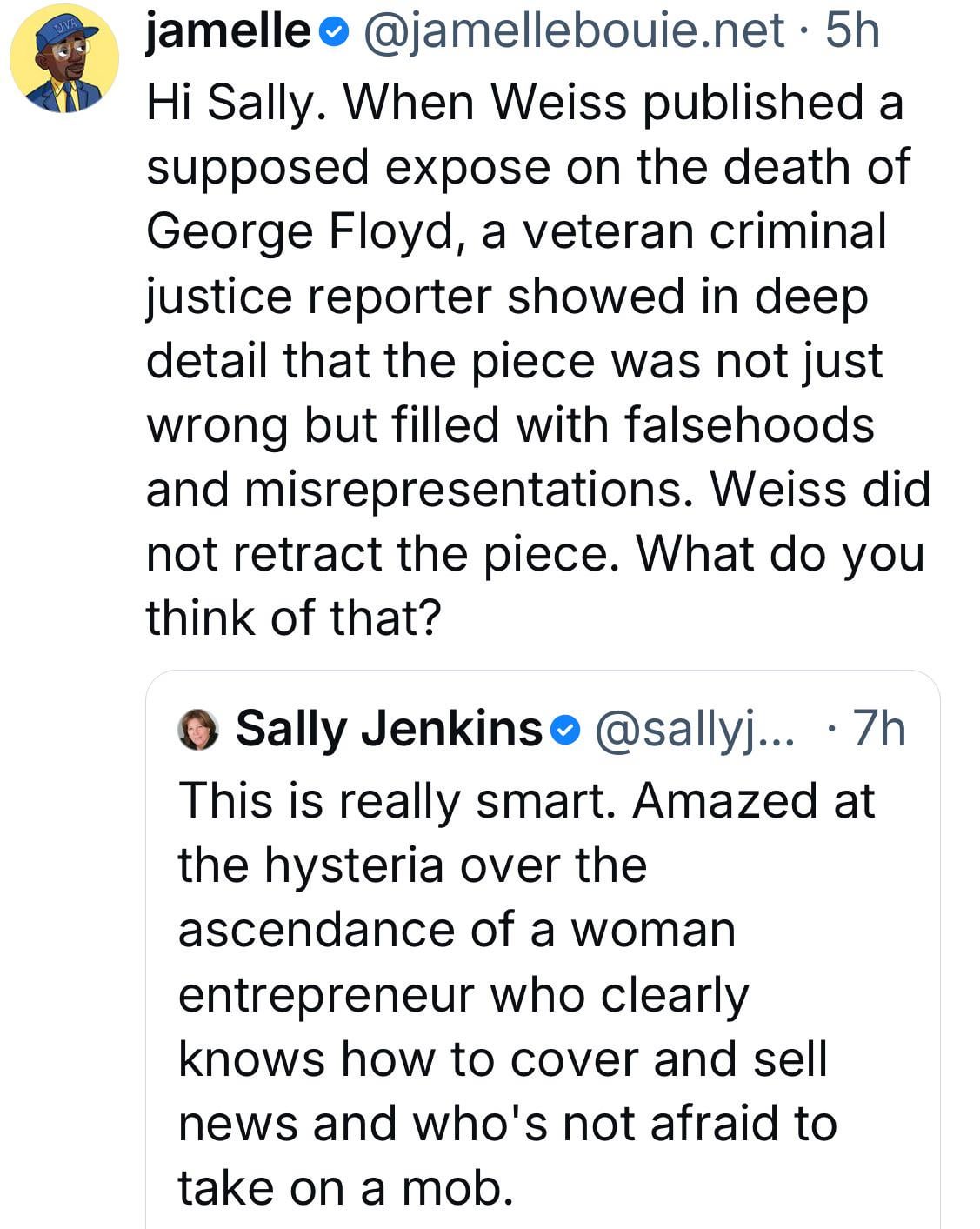Click the 7h quoted post timestamp

[x=878, y=729]
